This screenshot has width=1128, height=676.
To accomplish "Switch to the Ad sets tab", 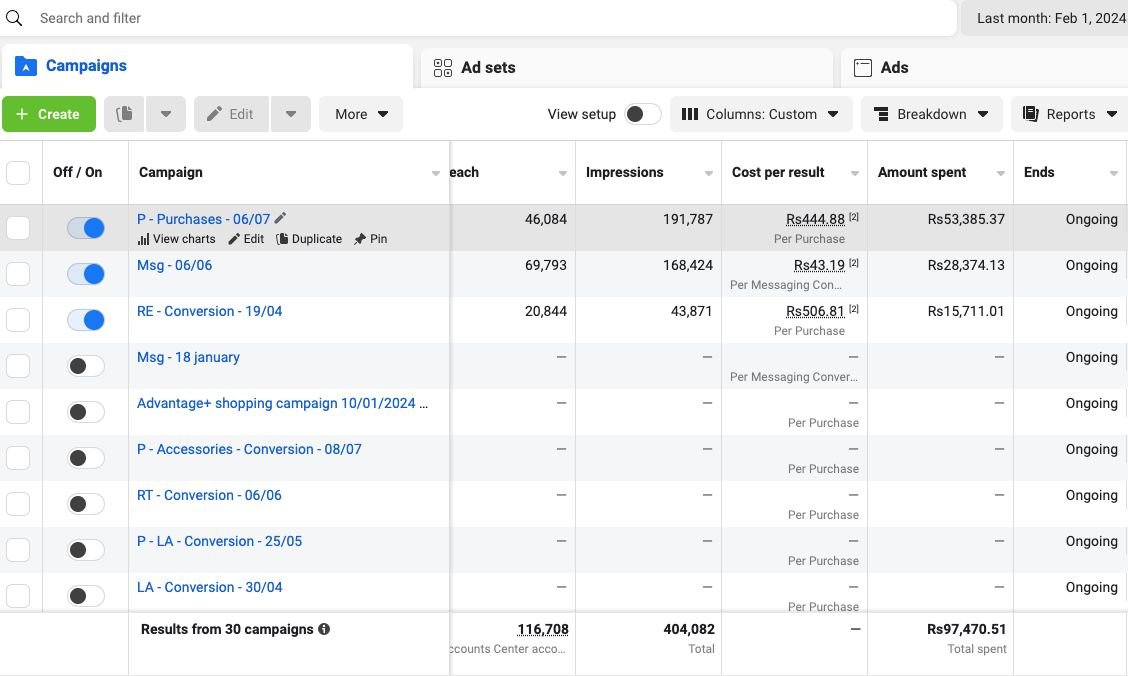I will point(488,68).
